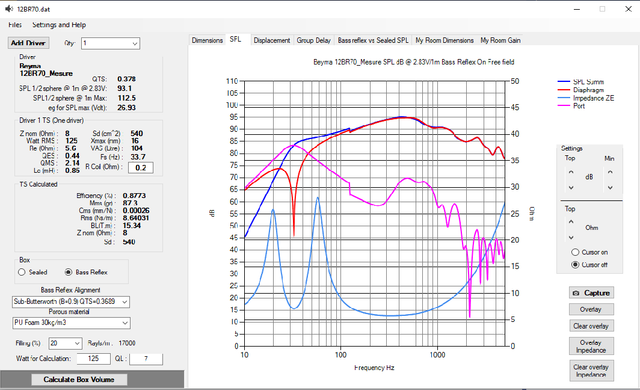Click the Frequency Hz axis label
The image size is (640, 390).
[x=374, y=368]
